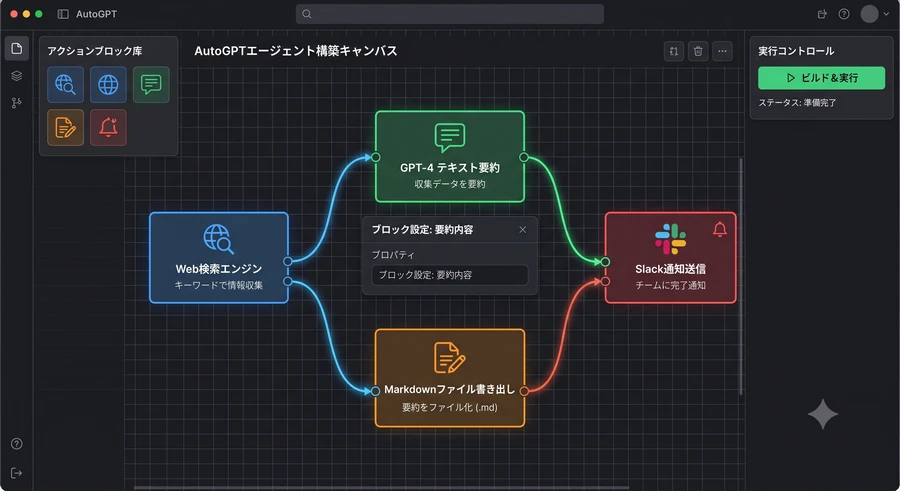Click the キーワードで情報収集 subtitle

click(219, 285)
